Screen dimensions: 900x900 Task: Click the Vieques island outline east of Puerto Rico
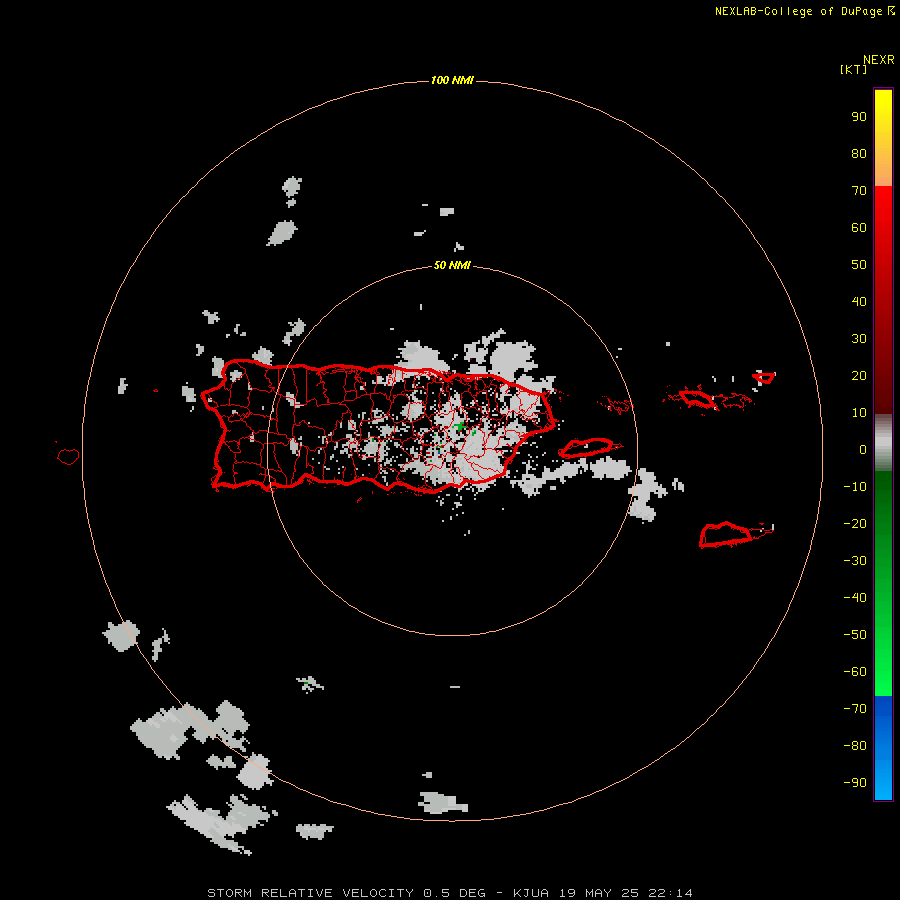click(x=587, y=447)
